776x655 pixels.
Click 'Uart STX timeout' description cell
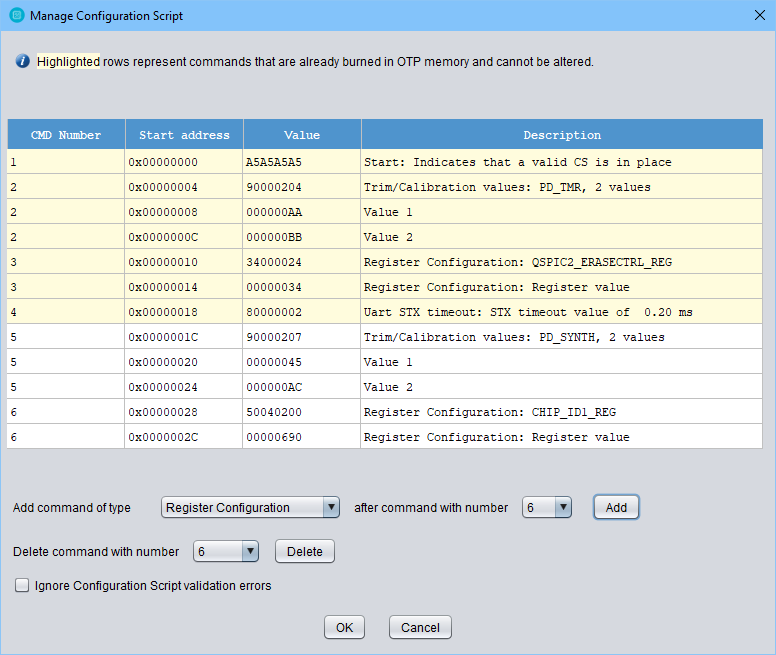[562, 312]
